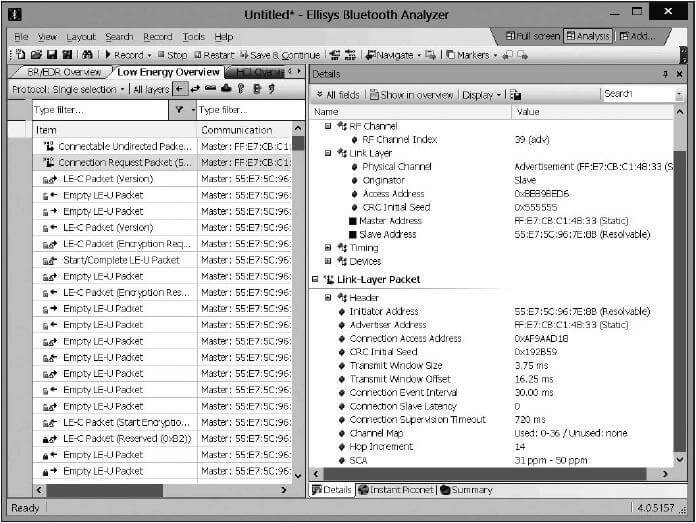
Task: Click the binoculars Find icon
Action: pyautogui.click(x=88, y=55)
